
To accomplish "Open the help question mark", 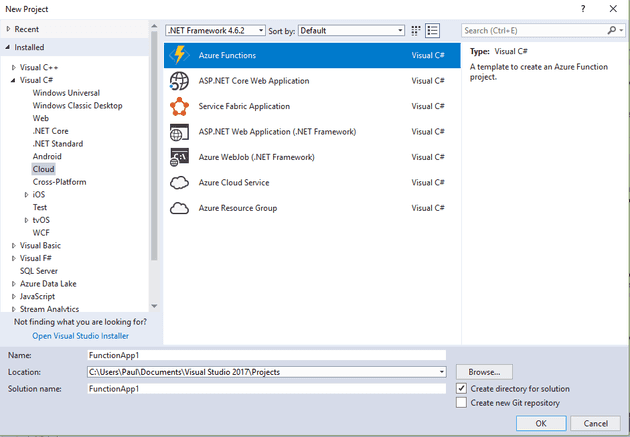I will [583, 9].
